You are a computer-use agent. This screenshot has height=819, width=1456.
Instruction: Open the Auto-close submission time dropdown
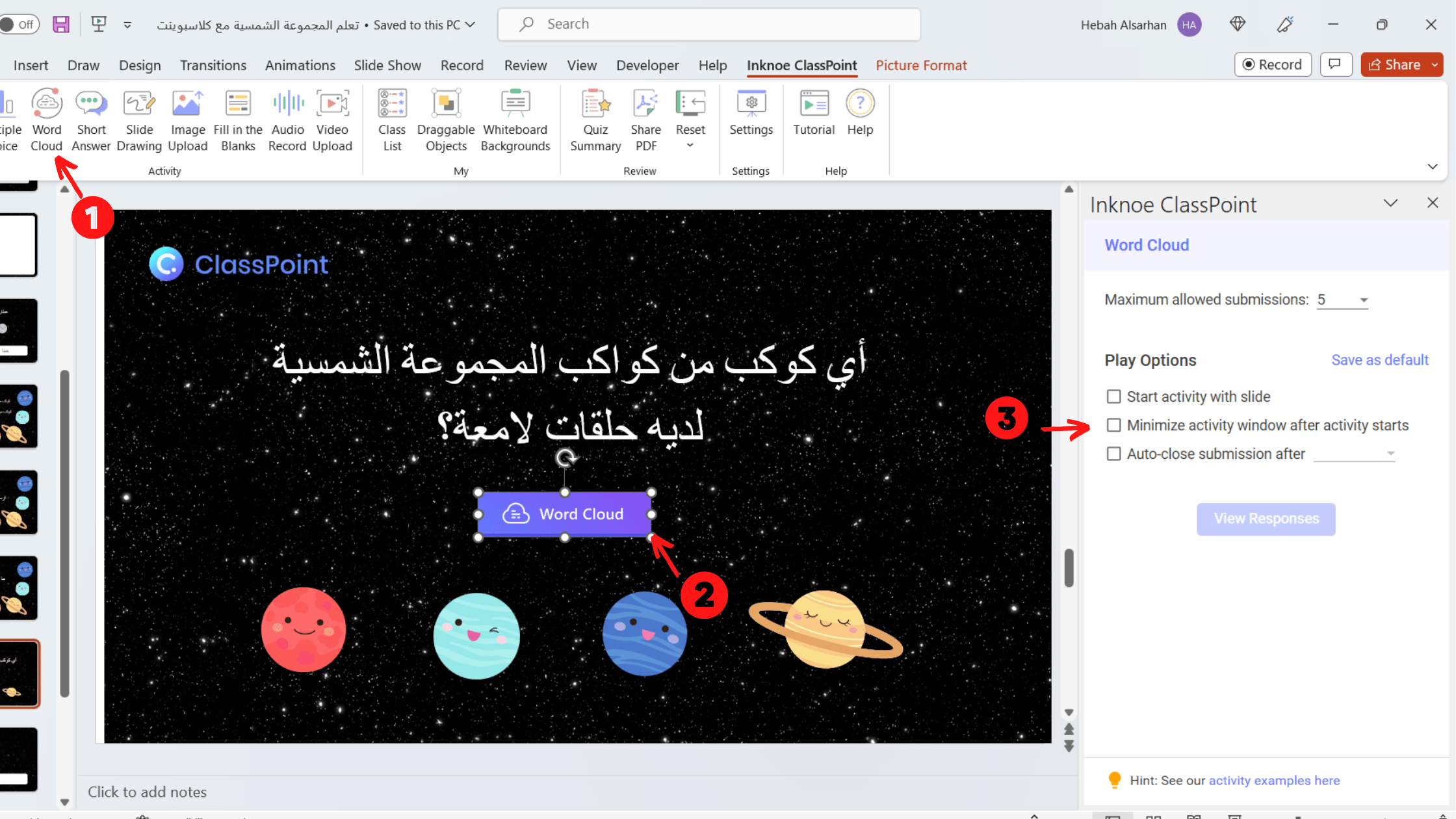1355,454
